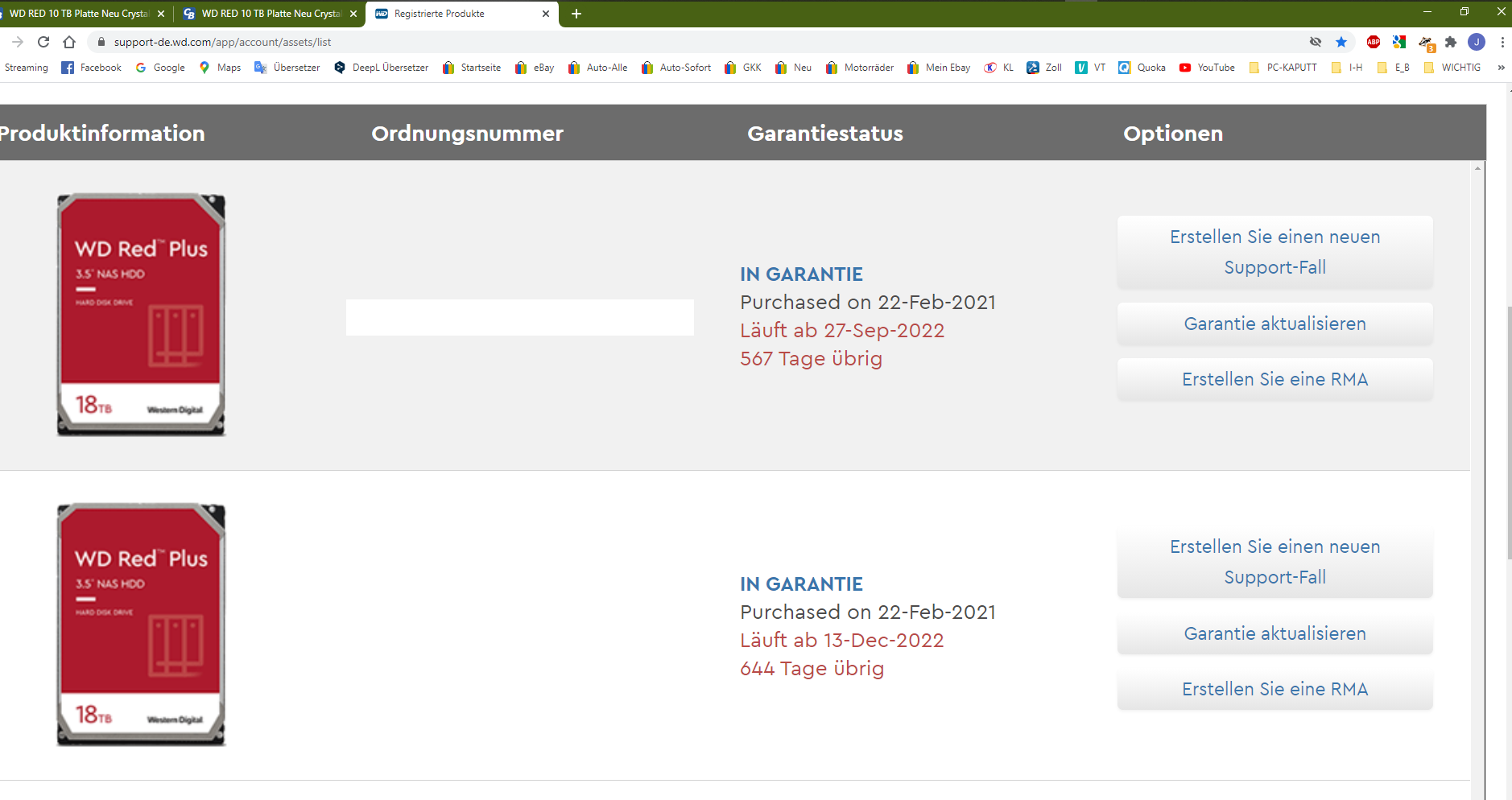Click the site lock icon in address bar

pos(101,42)
